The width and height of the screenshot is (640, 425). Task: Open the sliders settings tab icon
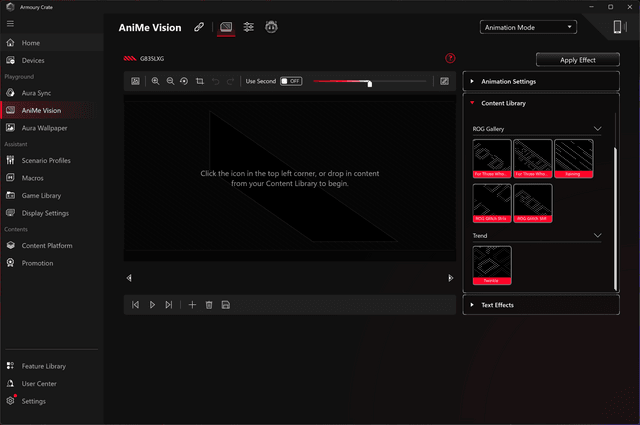click(249, 27)
